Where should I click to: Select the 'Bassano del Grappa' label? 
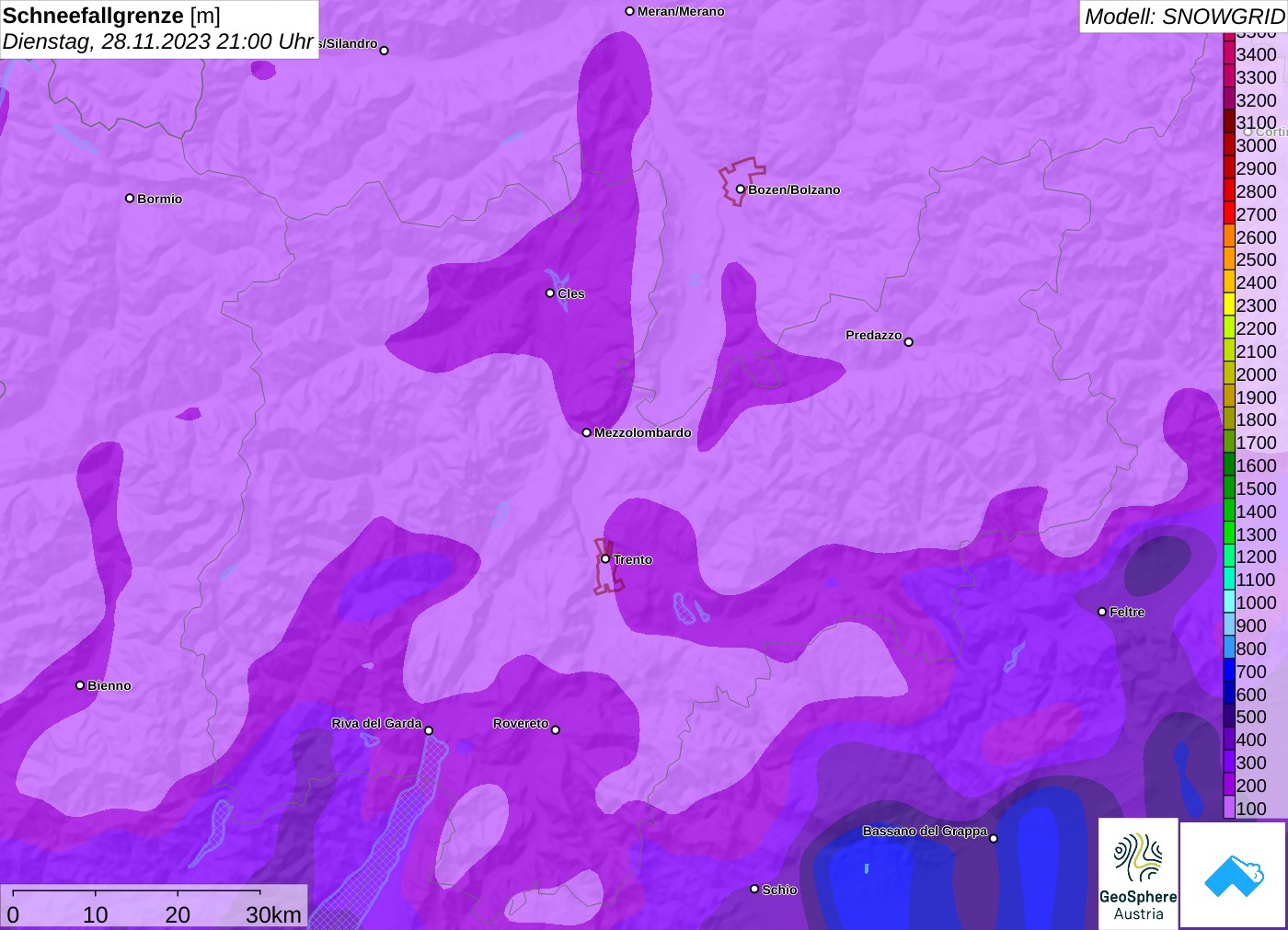tap(925, 831)
